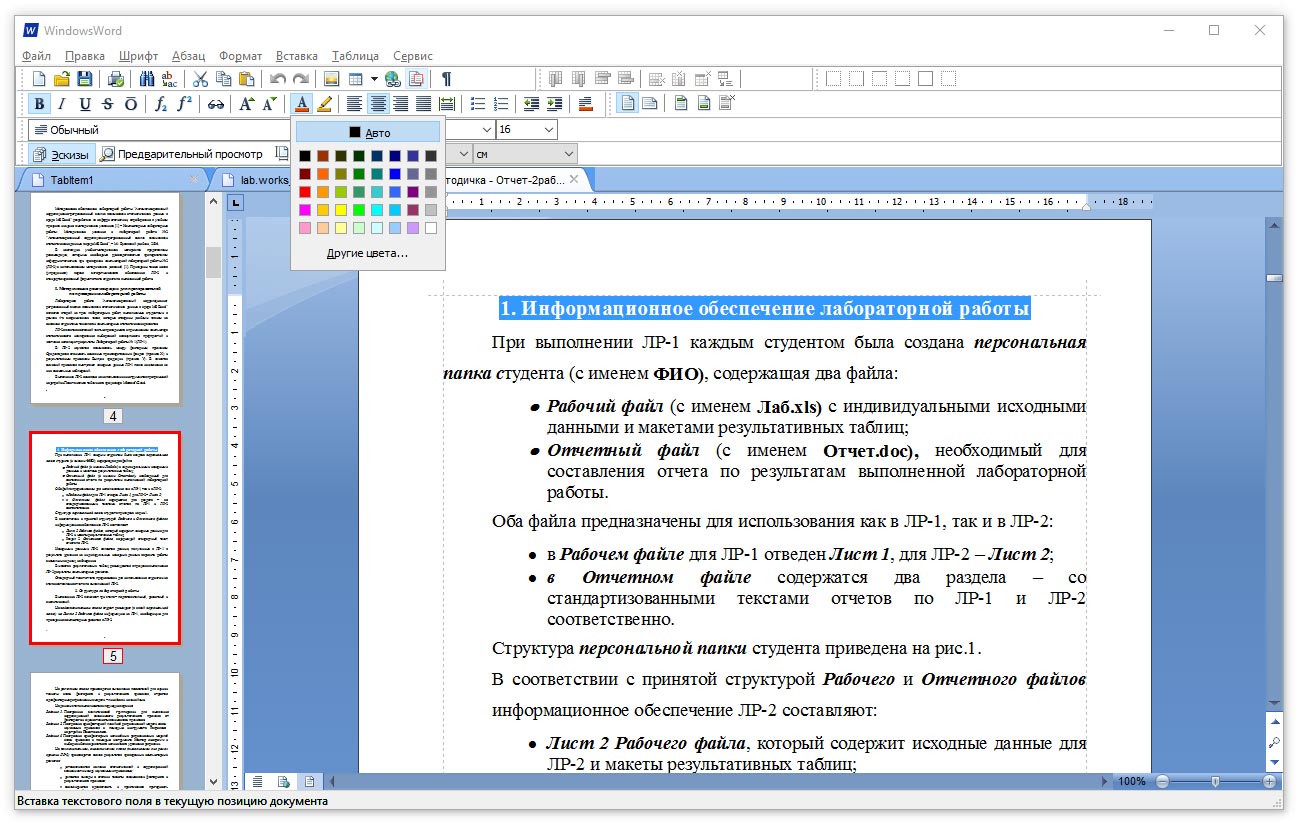Click the eyeglasses icon in formatting toolbar
This screenshot has width=1300, height=825.
click(x=216, y=104)
